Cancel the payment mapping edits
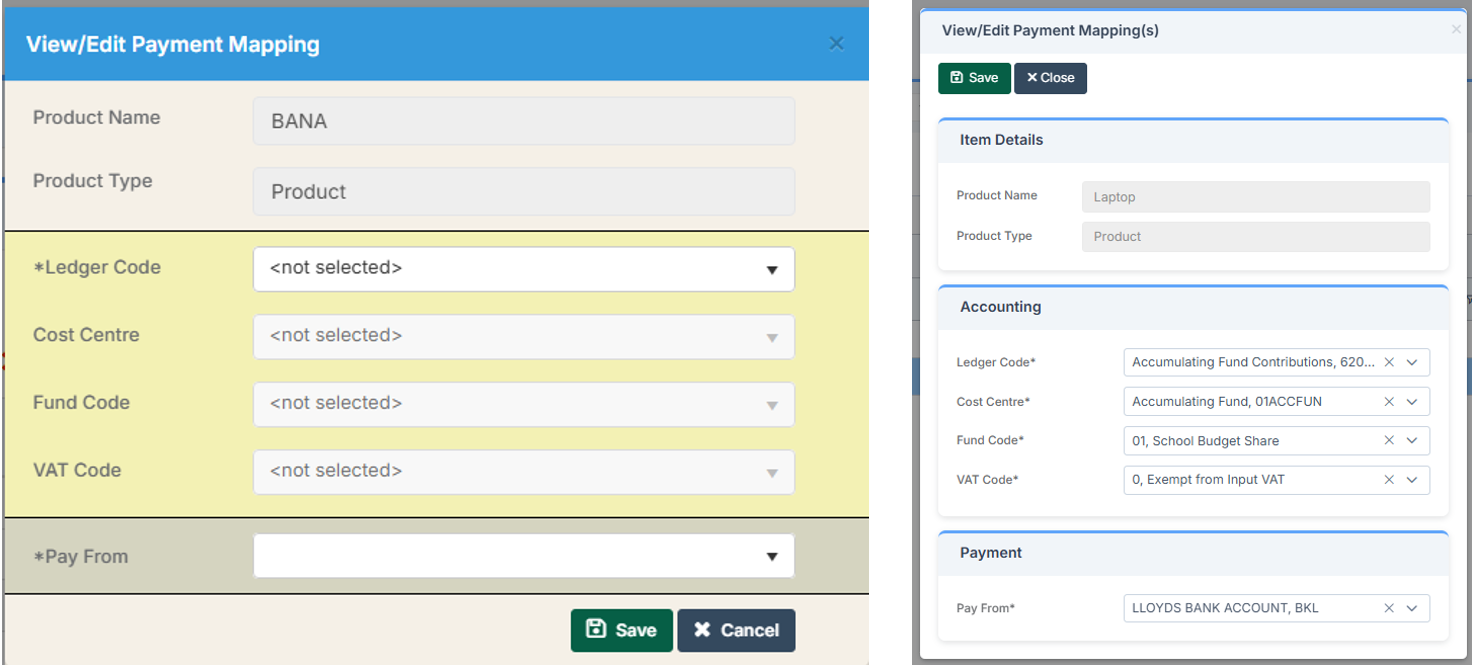Screen dimensions: 1472x665 point(736,630)
